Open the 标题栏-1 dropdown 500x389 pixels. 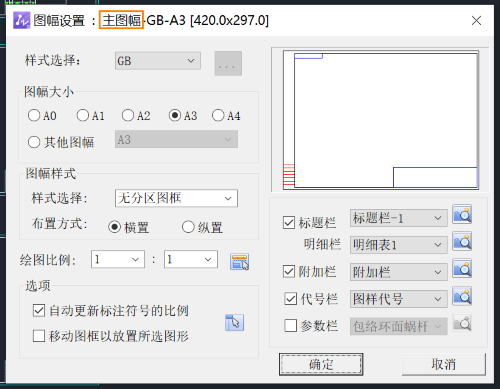pyautogui.click(x=399, y=218)
